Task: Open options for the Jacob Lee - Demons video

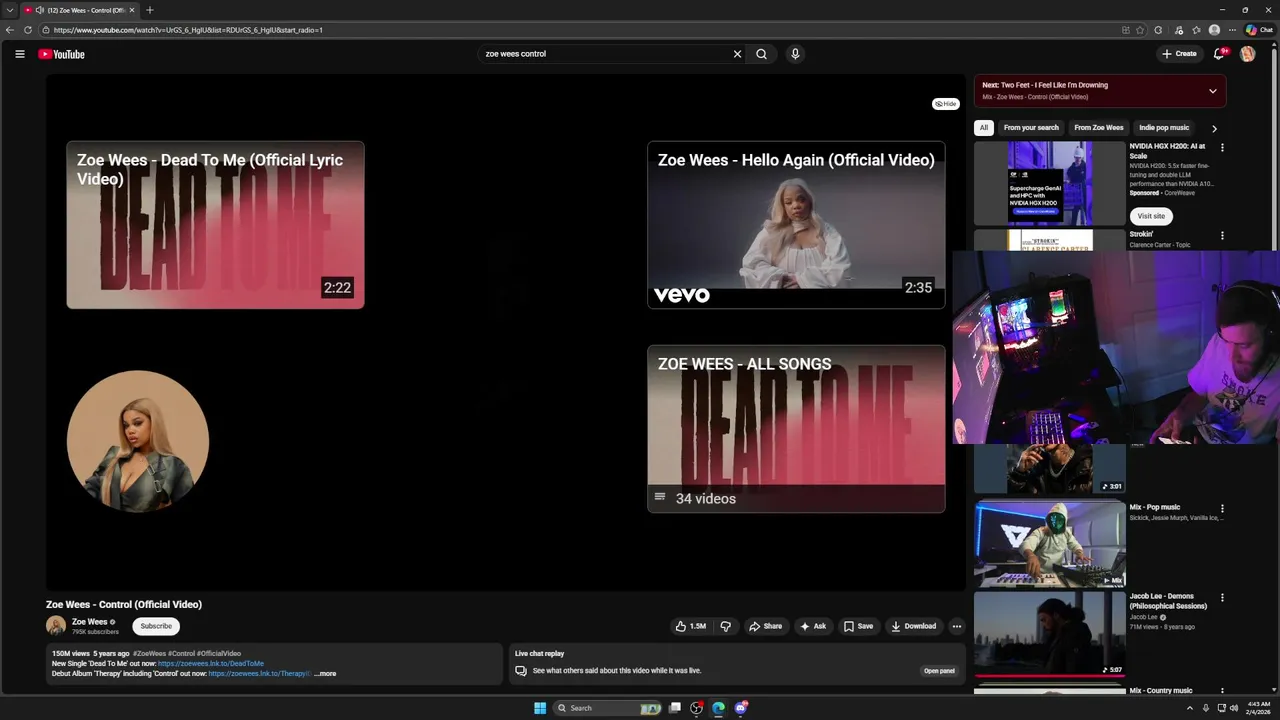Action: tap(1222, 597)
